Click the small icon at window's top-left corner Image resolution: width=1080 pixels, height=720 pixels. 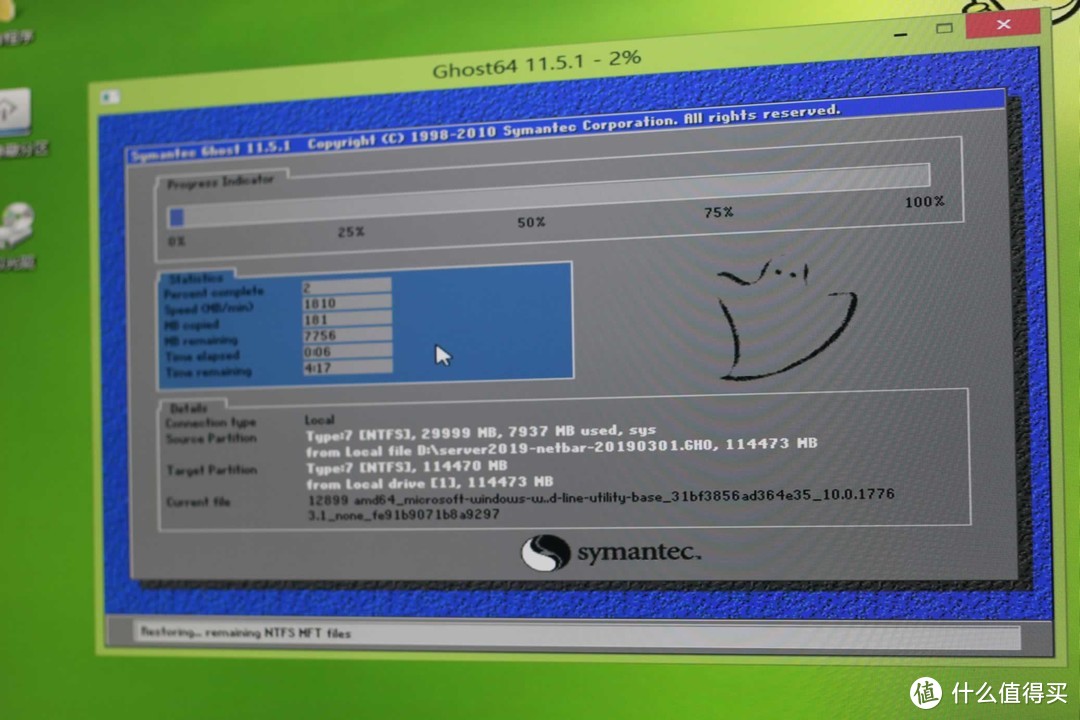pyautogui.click(x=110, y=97)
